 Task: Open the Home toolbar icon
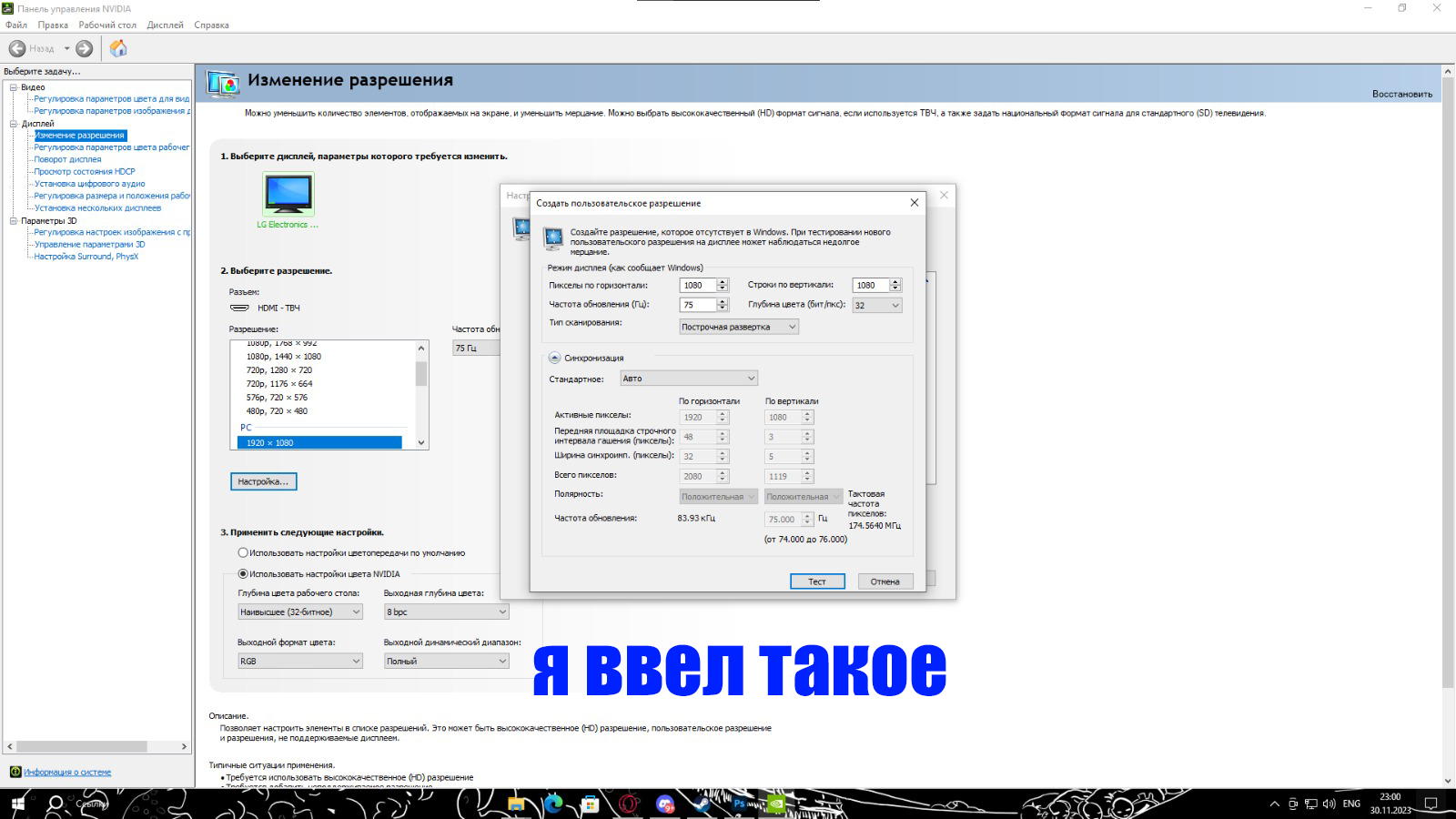click(x=118, y=48)
